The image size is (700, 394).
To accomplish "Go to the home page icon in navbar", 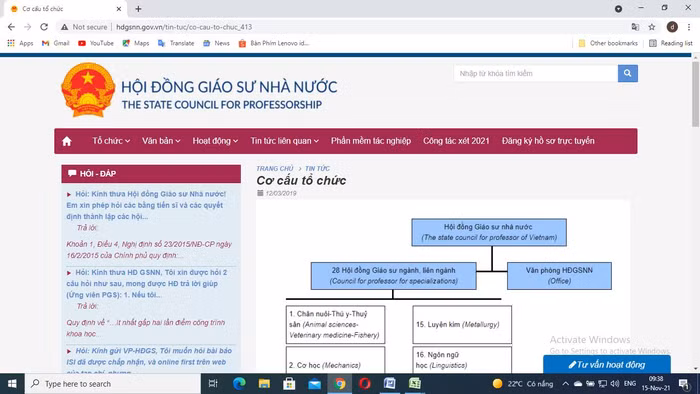I will [67, 141].
